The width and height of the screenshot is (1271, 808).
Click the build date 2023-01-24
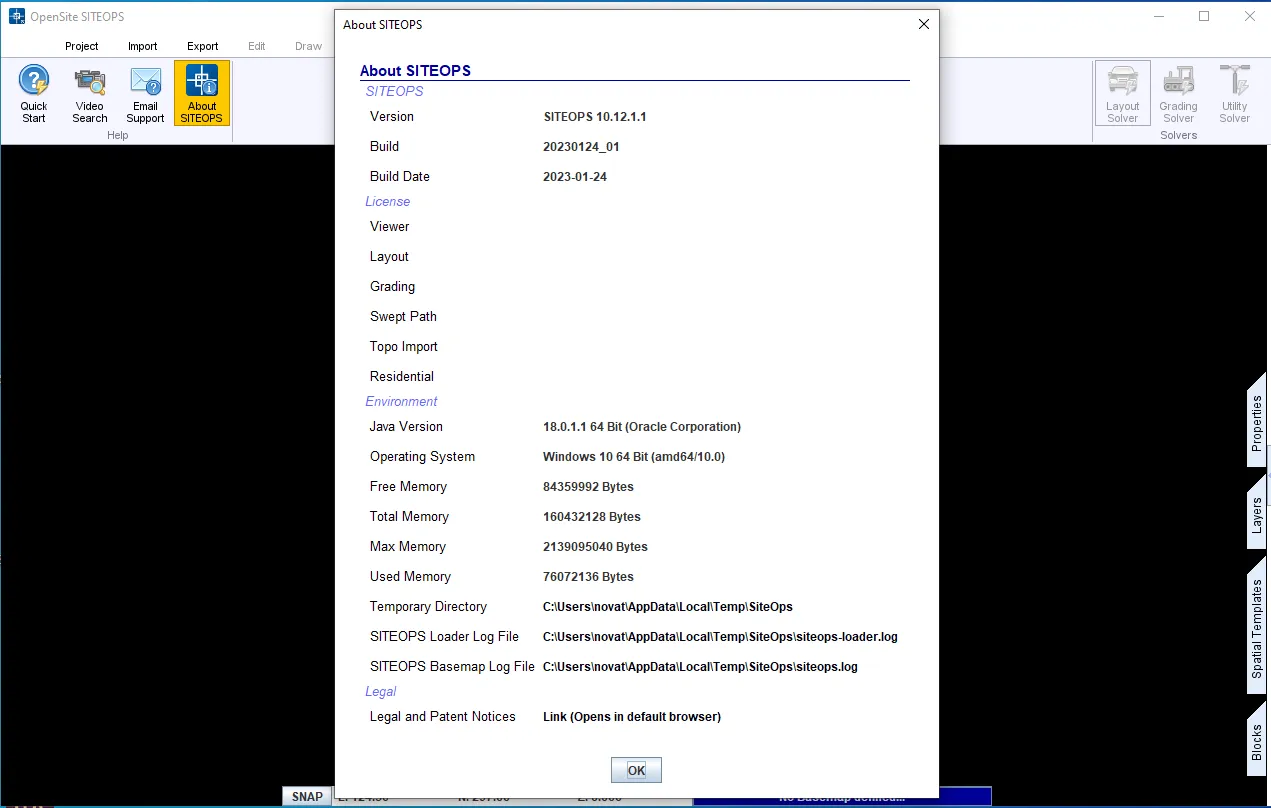[x=575, y=177]
